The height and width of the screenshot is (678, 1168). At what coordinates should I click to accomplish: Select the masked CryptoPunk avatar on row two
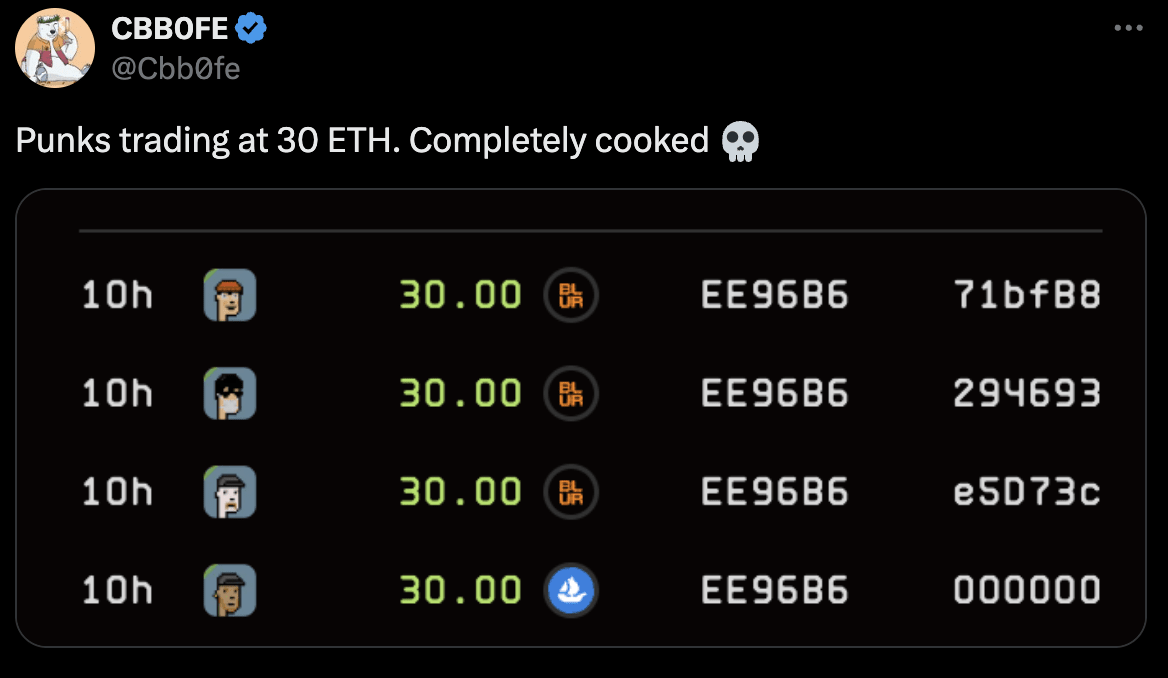[x=230, y=393]
